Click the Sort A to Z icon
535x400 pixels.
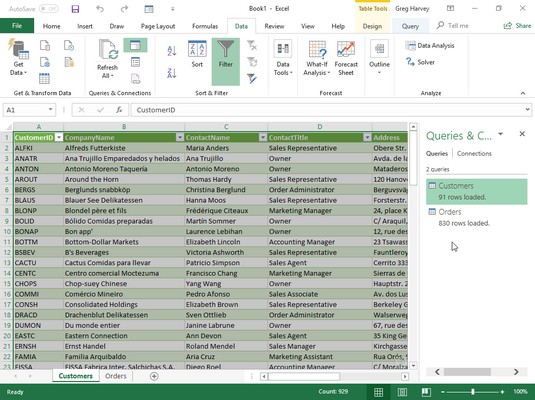172,51
